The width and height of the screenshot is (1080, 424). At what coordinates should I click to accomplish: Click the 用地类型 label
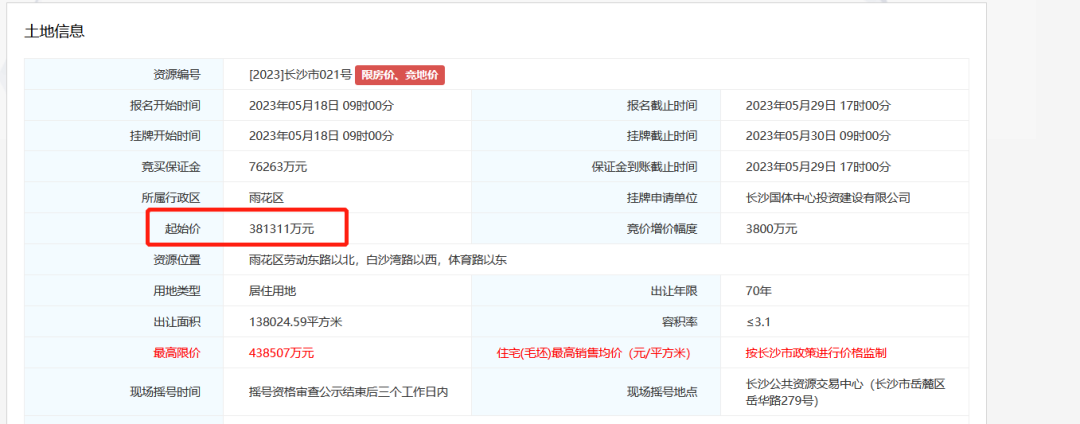tap(177, 291)
